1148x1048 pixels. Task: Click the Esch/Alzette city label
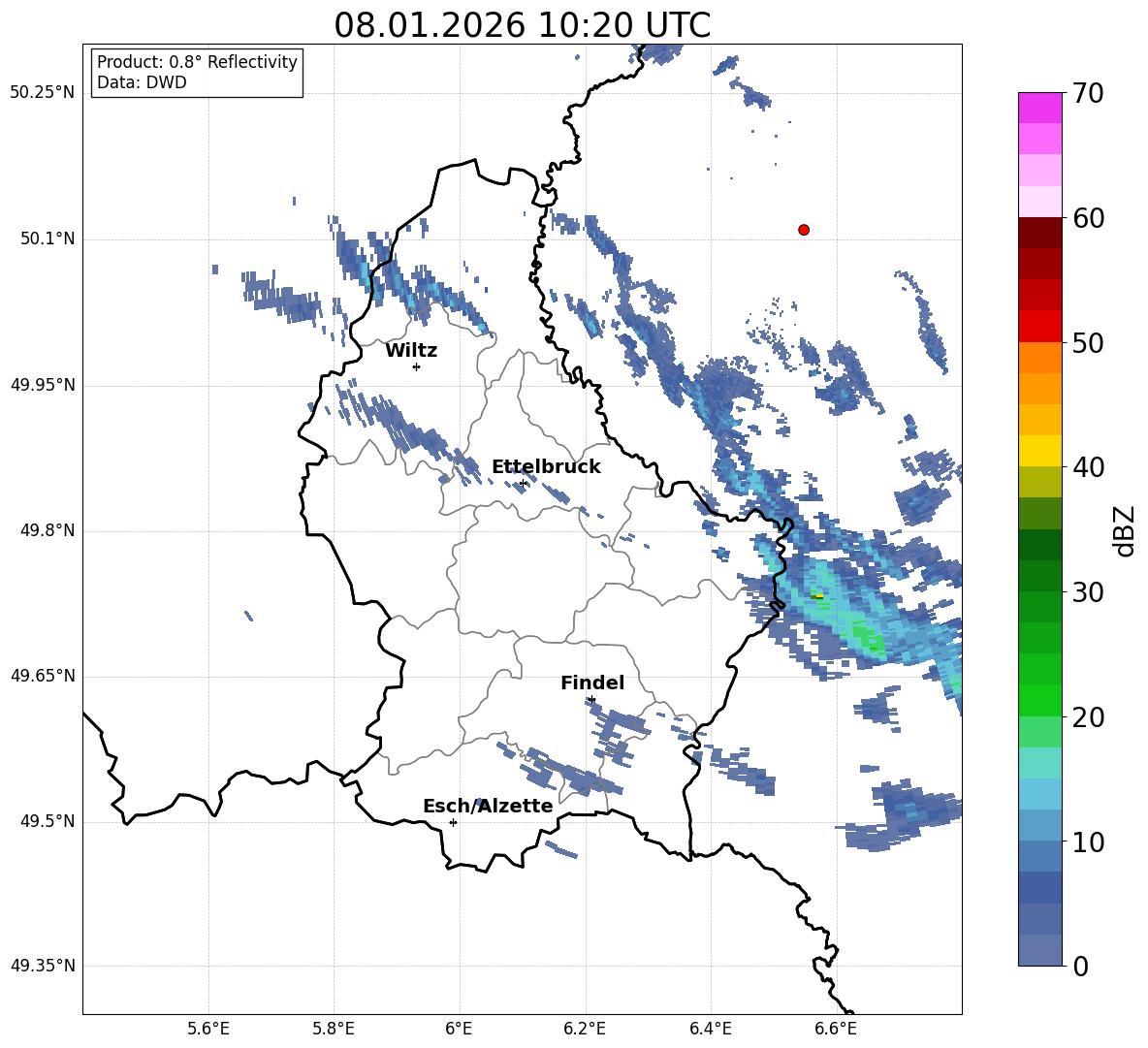point(488,806)
